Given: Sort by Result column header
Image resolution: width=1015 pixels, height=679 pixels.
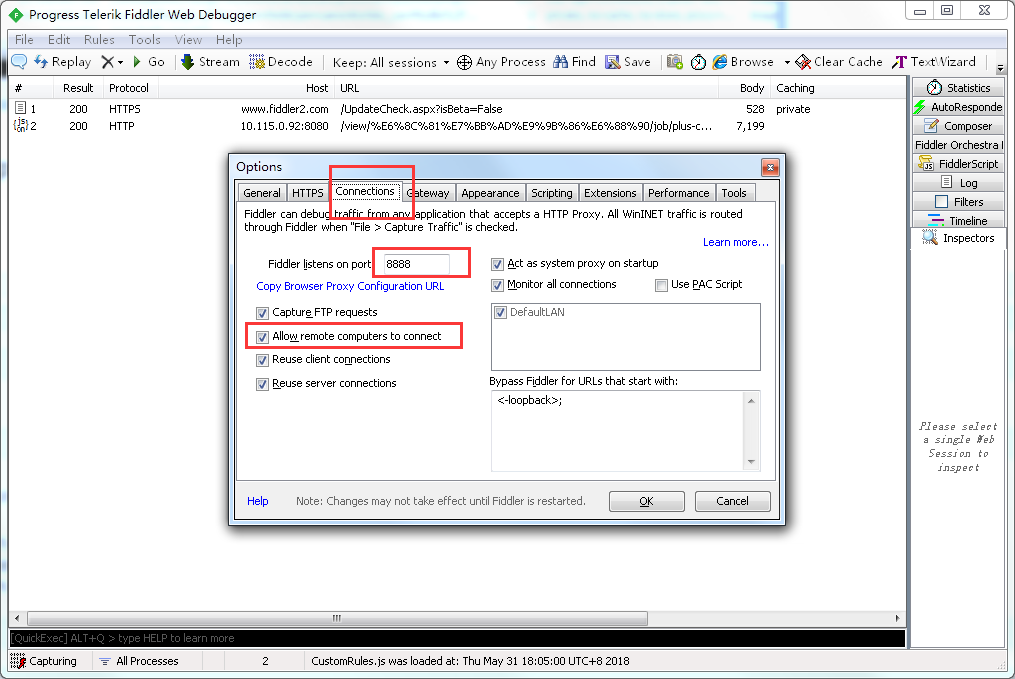Looking at the screenshot, I should [x=78, y=88].
